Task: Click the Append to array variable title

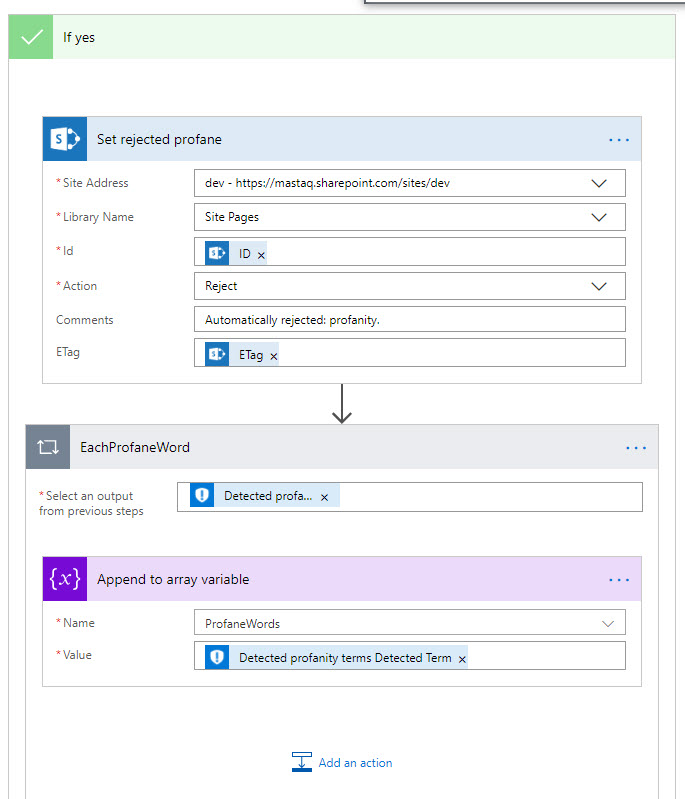Action: (x=173, y=579)
